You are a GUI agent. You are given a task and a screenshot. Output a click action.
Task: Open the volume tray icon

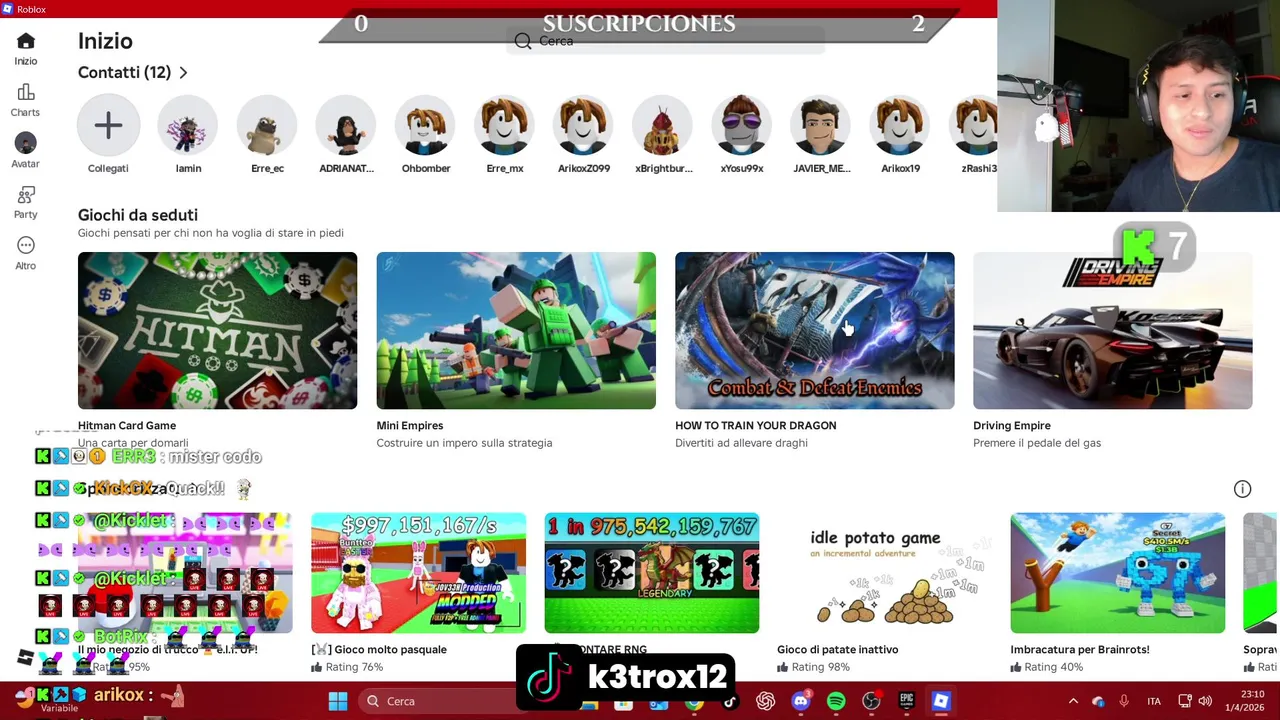(1205, 701)
